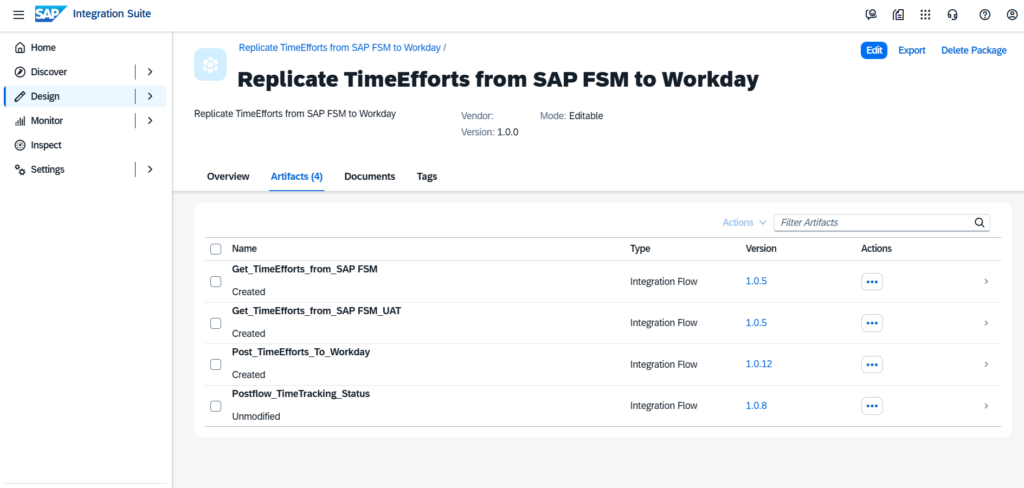Check the Get_TimeEfforts_from_SAP FSM row checkbox
This screenshot has height=488, width=1024.
tap(216, 282)
